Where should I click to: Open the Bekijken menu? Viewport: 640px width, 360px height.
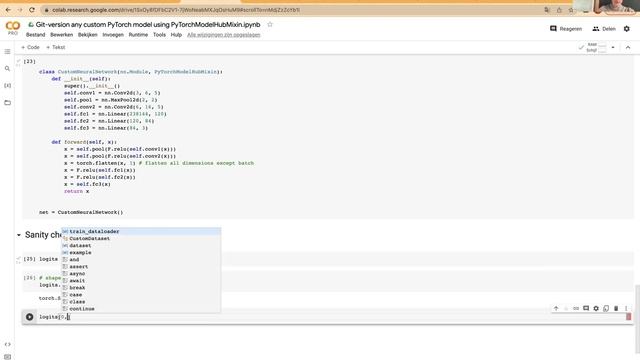click(87, 35)
